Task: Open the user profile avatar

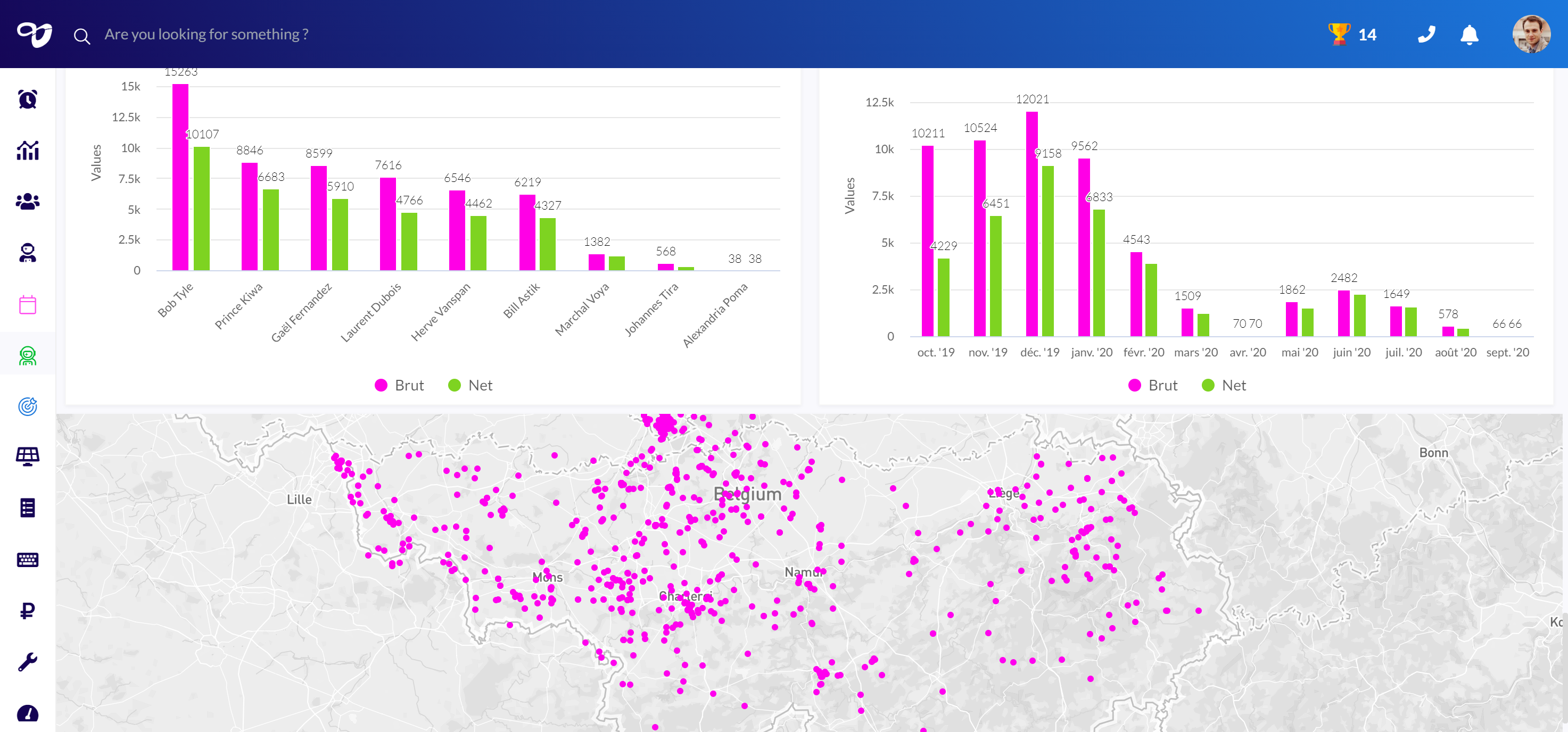Action: coord(1531,34)
